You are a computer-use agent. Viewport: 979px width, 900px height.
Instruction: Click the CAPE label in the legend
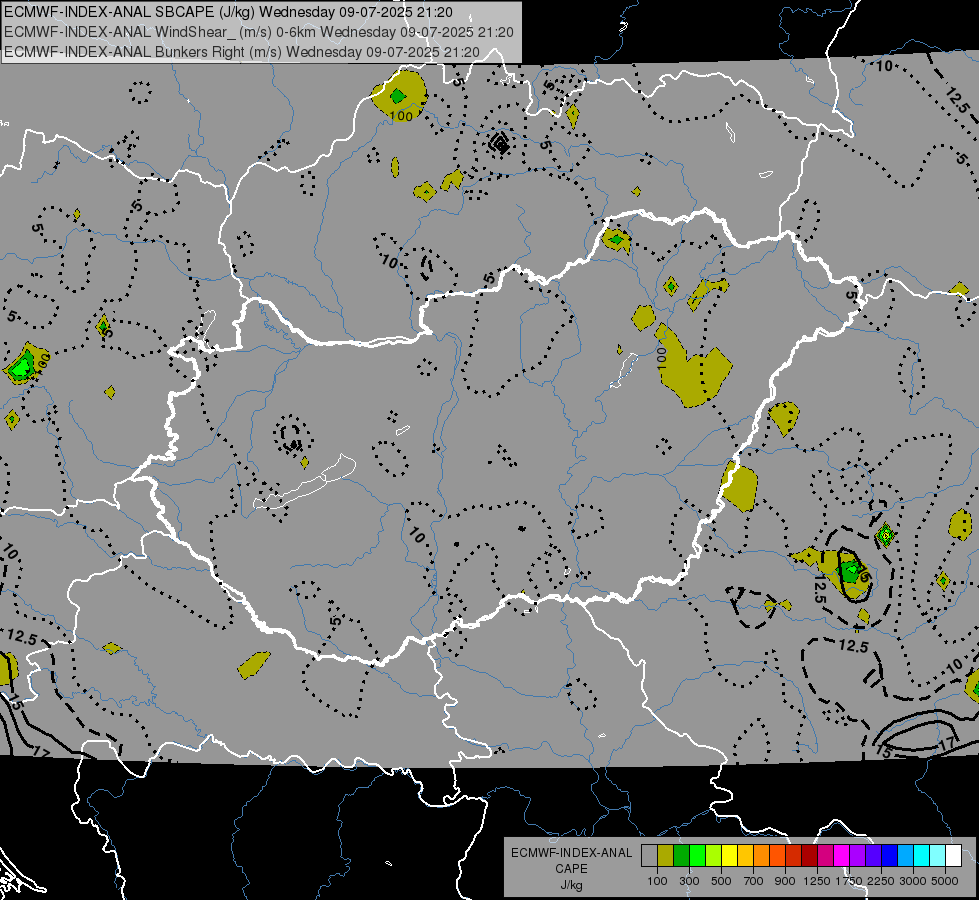tap(571, 869)
